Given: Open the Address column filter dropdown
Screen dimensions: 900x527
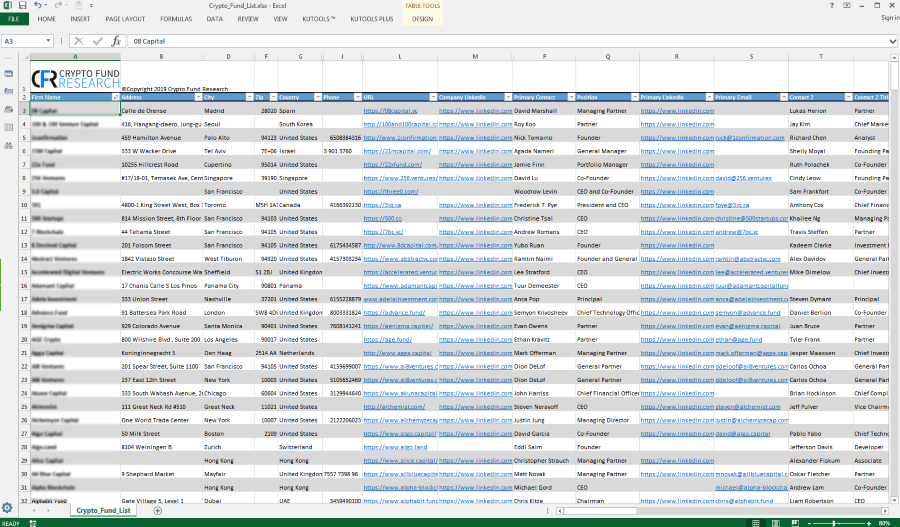Looking at the screenshot, I should (199, 97).
